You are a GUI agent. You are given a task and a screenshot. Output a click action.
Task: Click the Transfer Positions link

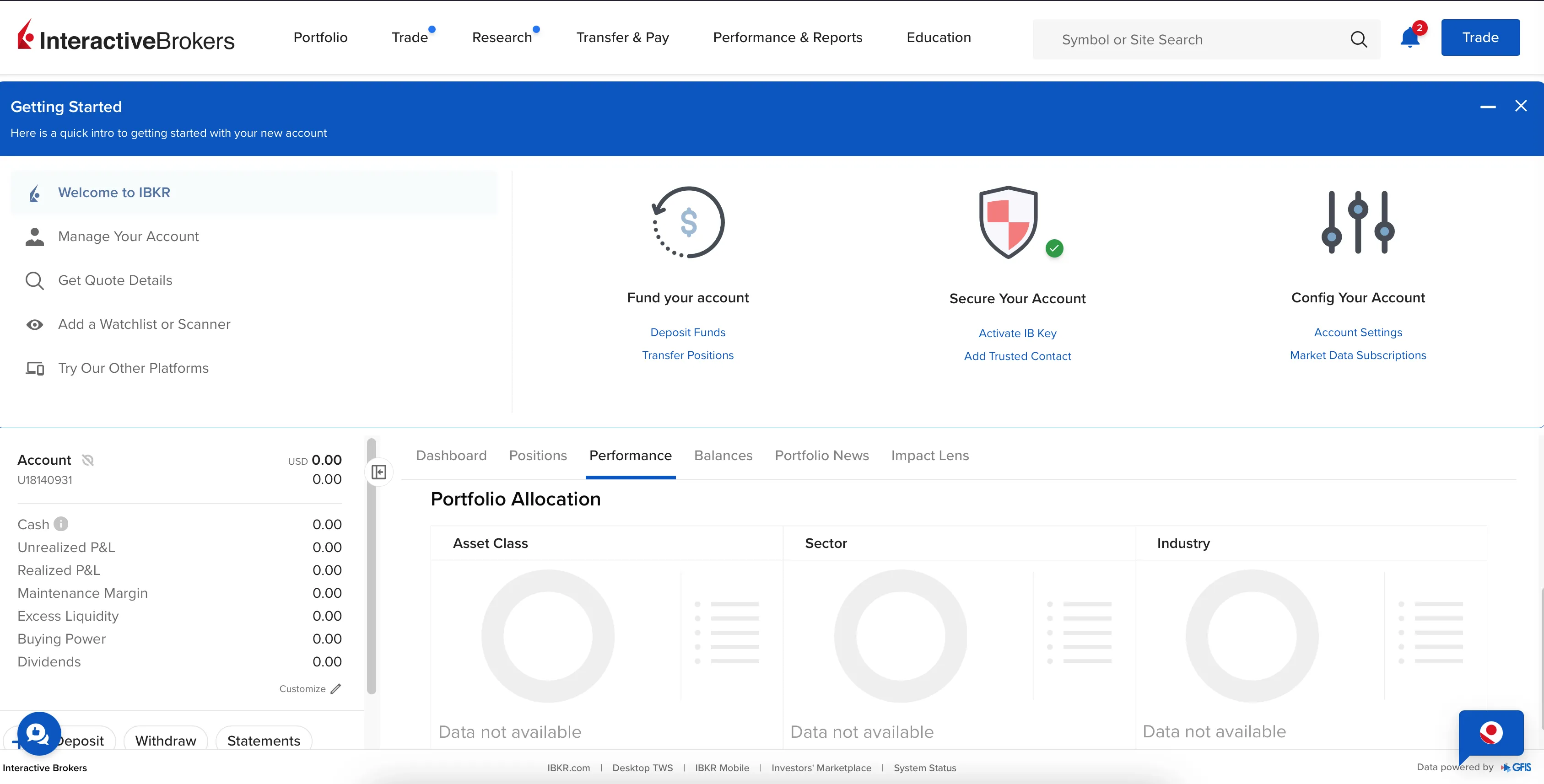tap(688, 355)
